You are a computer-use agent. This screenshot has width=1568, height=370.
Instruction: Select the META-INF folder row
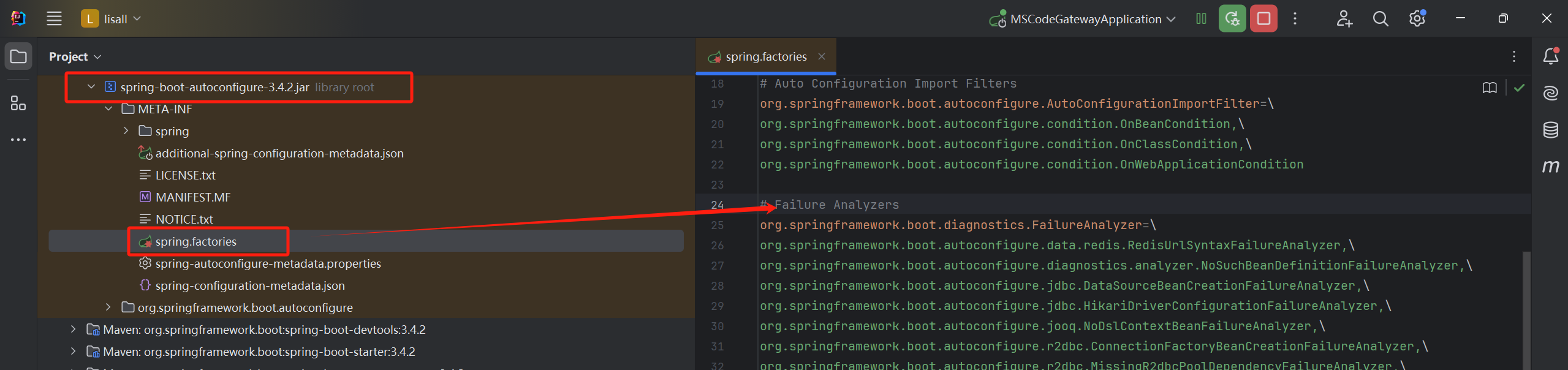tap(165, 109)
